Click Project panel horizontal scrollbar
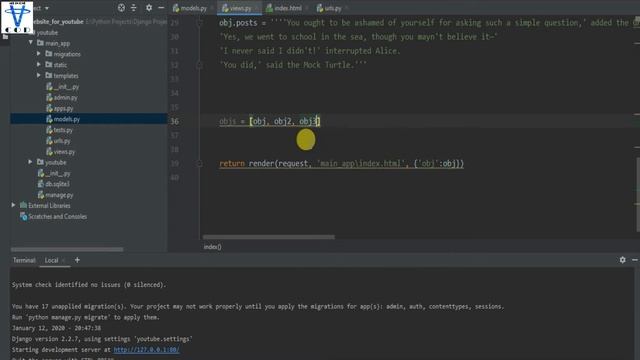640x360 pixels. click(67, 249)
